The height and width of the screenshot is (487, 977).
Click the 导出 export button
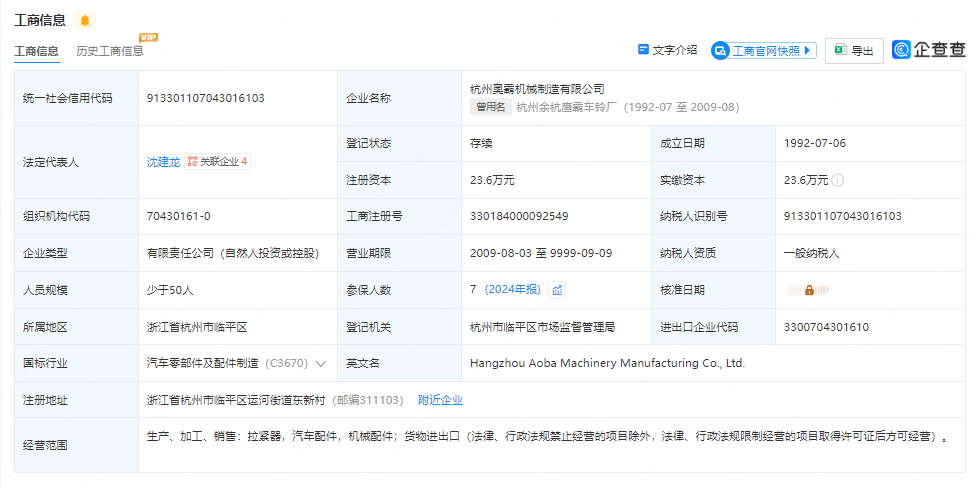[854, 51]
